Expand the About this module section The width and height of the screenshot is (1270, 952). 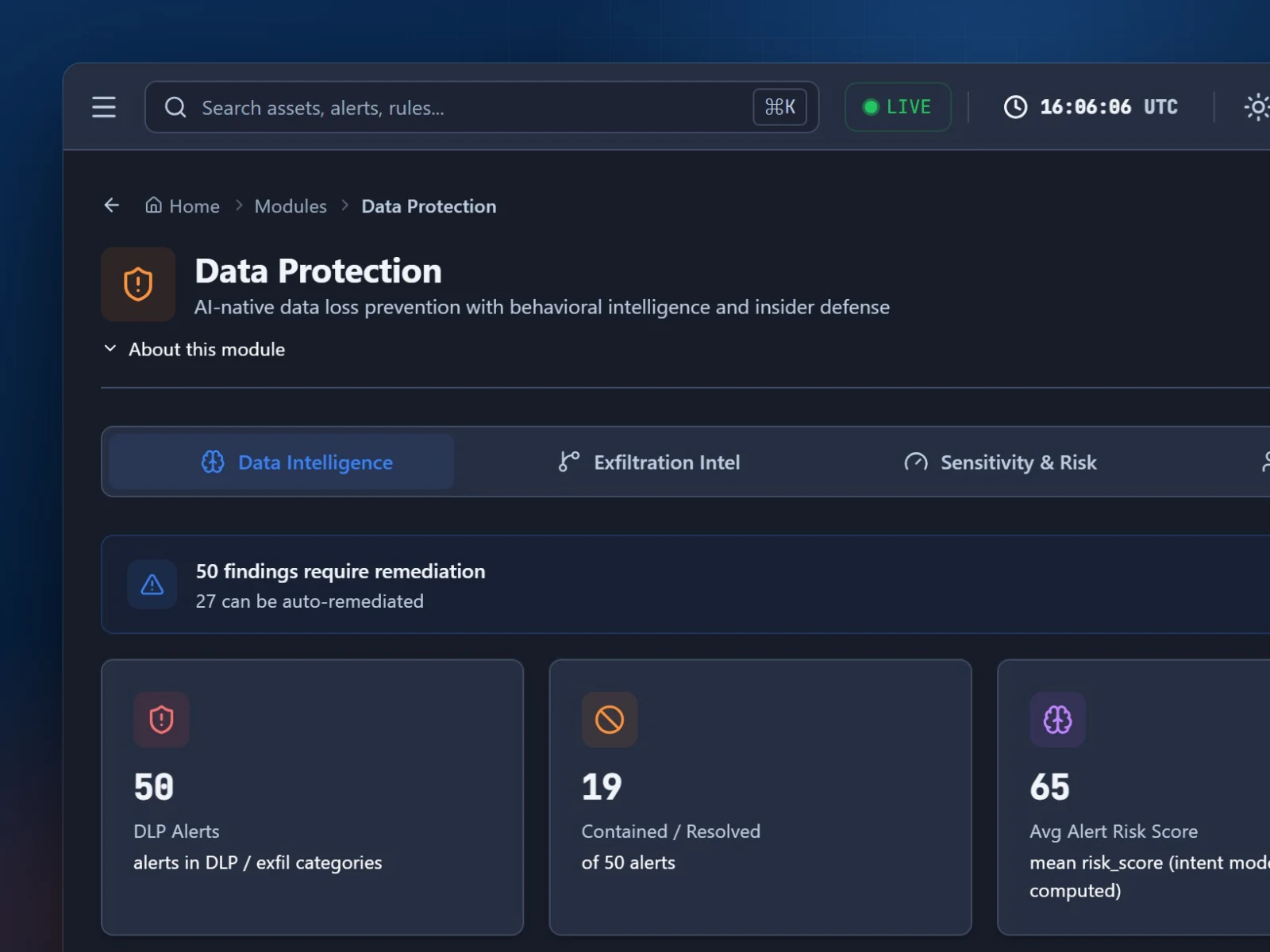pyautogui.click(x=194, y=349)
